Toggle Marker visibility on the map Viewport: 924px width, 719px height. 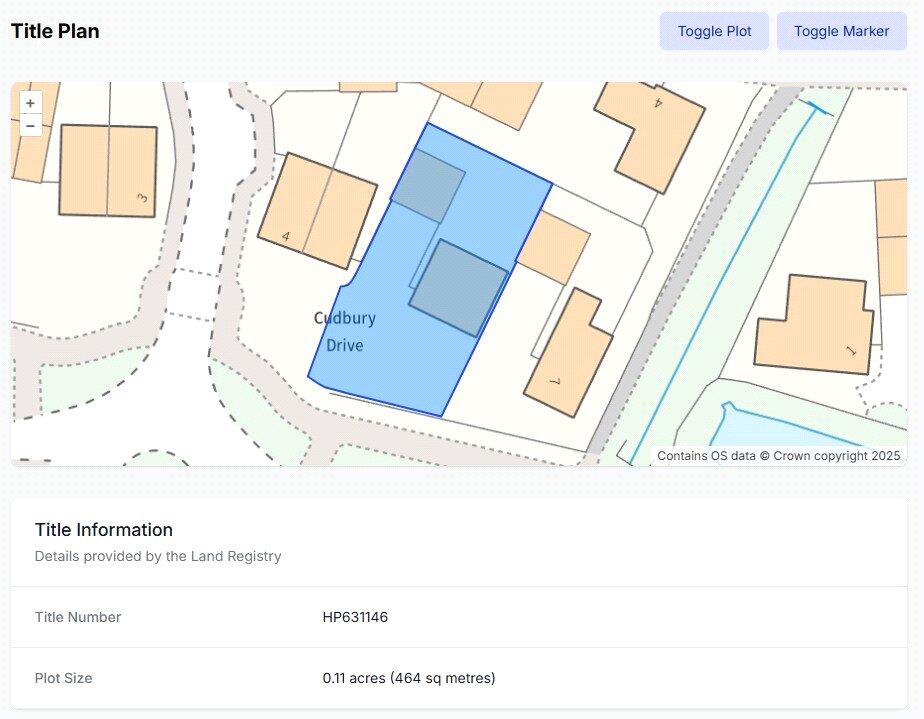(x=841, y=31)
